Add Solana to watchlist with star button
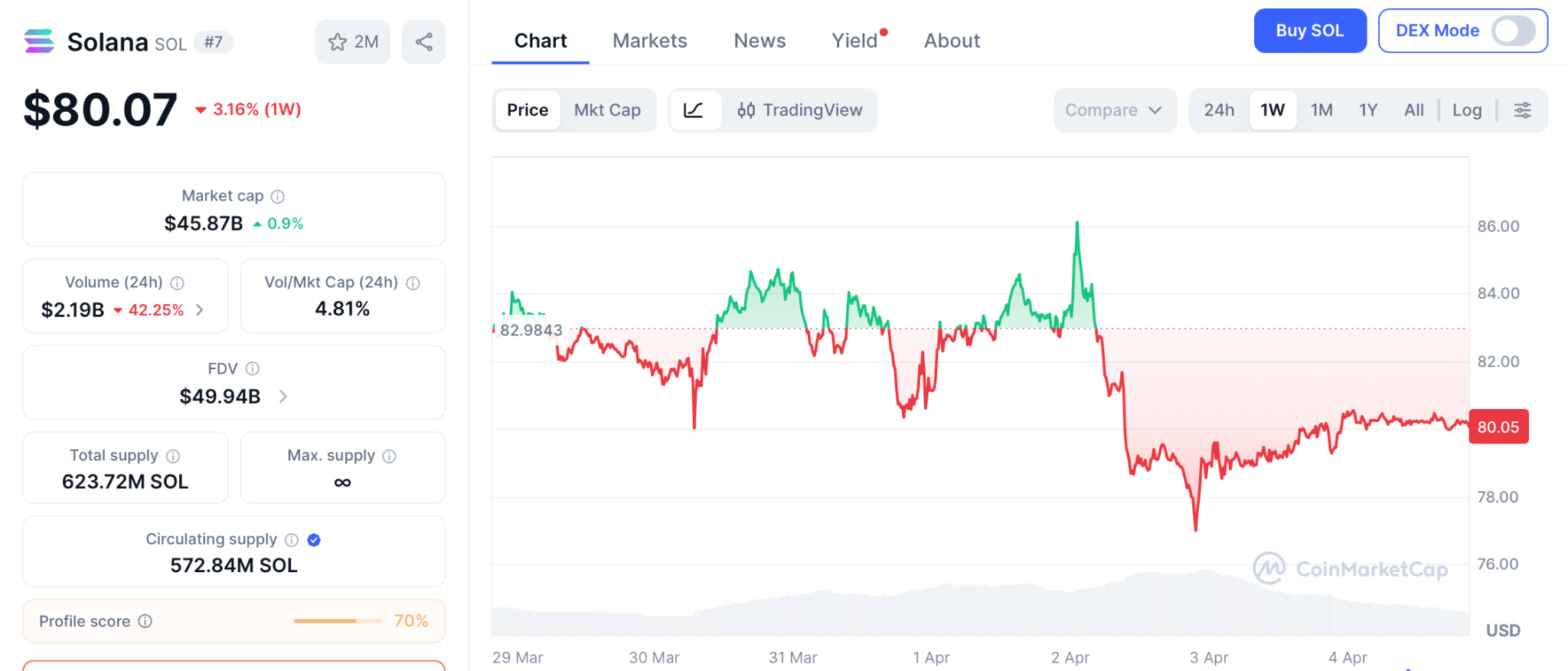This screenshot has height=671, width=1568. point(353,42)
